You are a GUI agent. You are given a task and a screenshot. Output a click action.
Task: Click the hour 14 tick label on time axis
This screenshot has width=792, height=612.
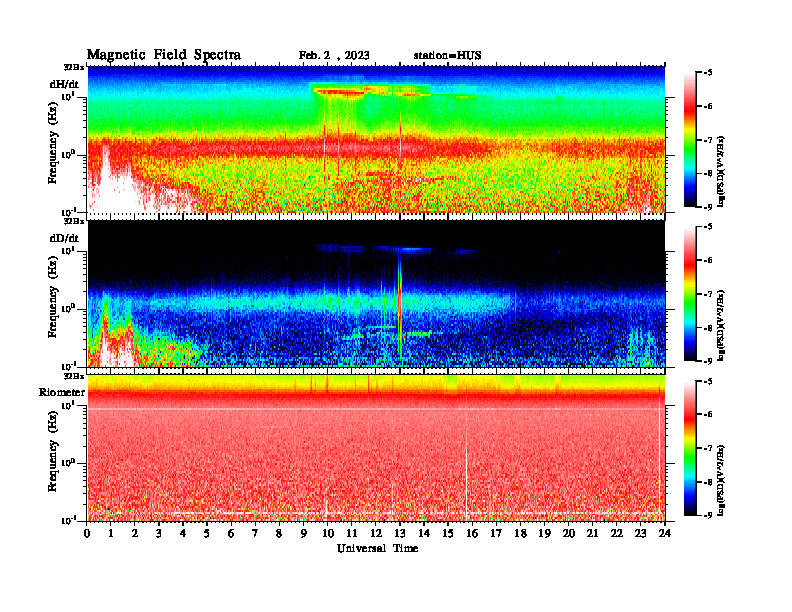tap(424, 534)
